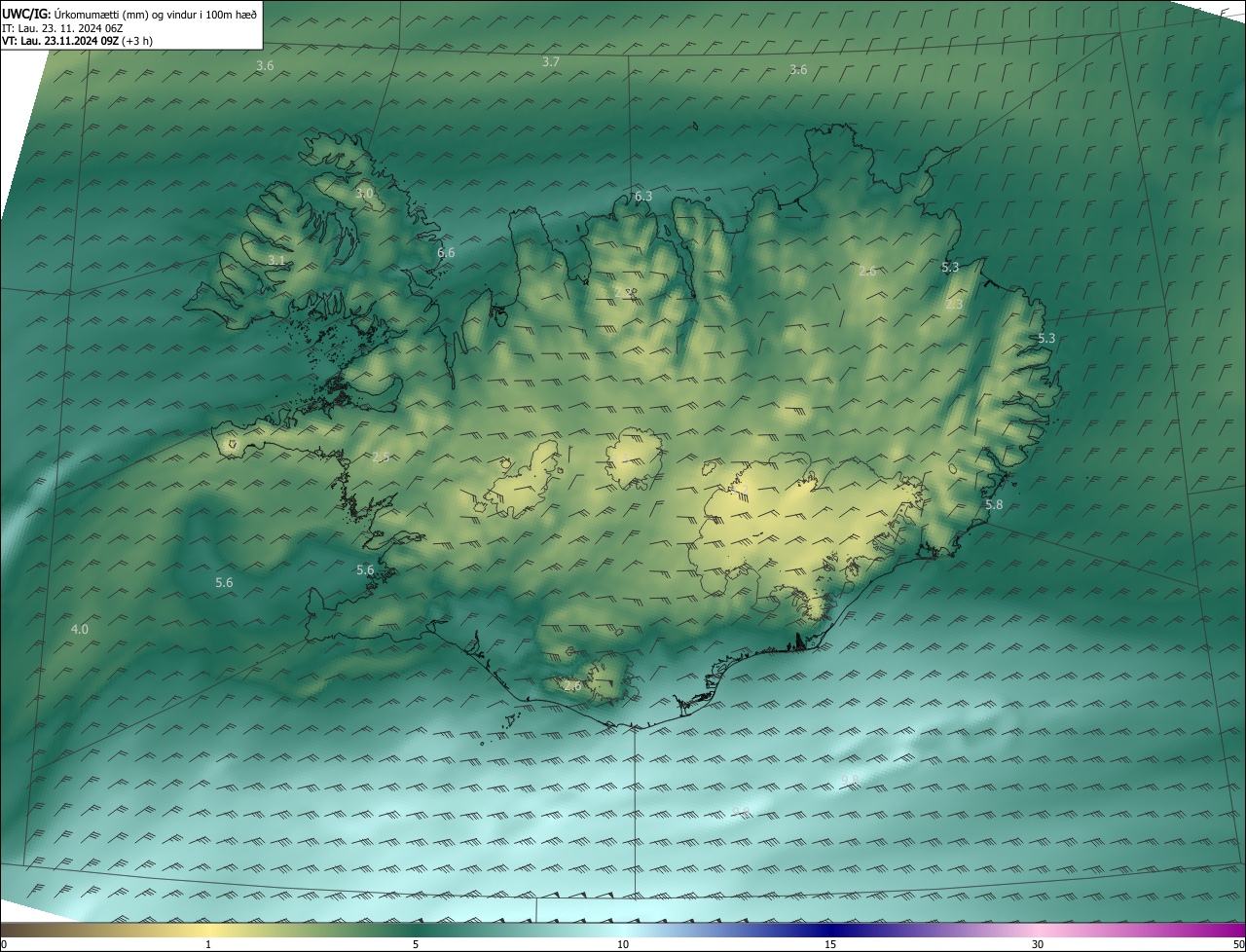This screenshot has height=952, width=1246.
Task: Click the 2.3 value in east Iceland
Action: tap(954, 304)
